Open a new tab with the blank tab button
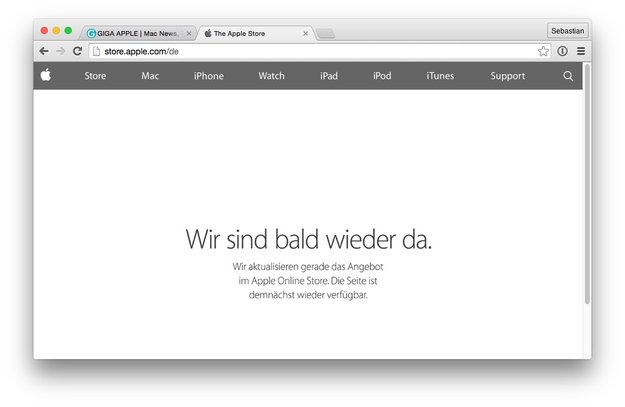The image size is (625, 407). pyautogui.click(x=326, y=34)
